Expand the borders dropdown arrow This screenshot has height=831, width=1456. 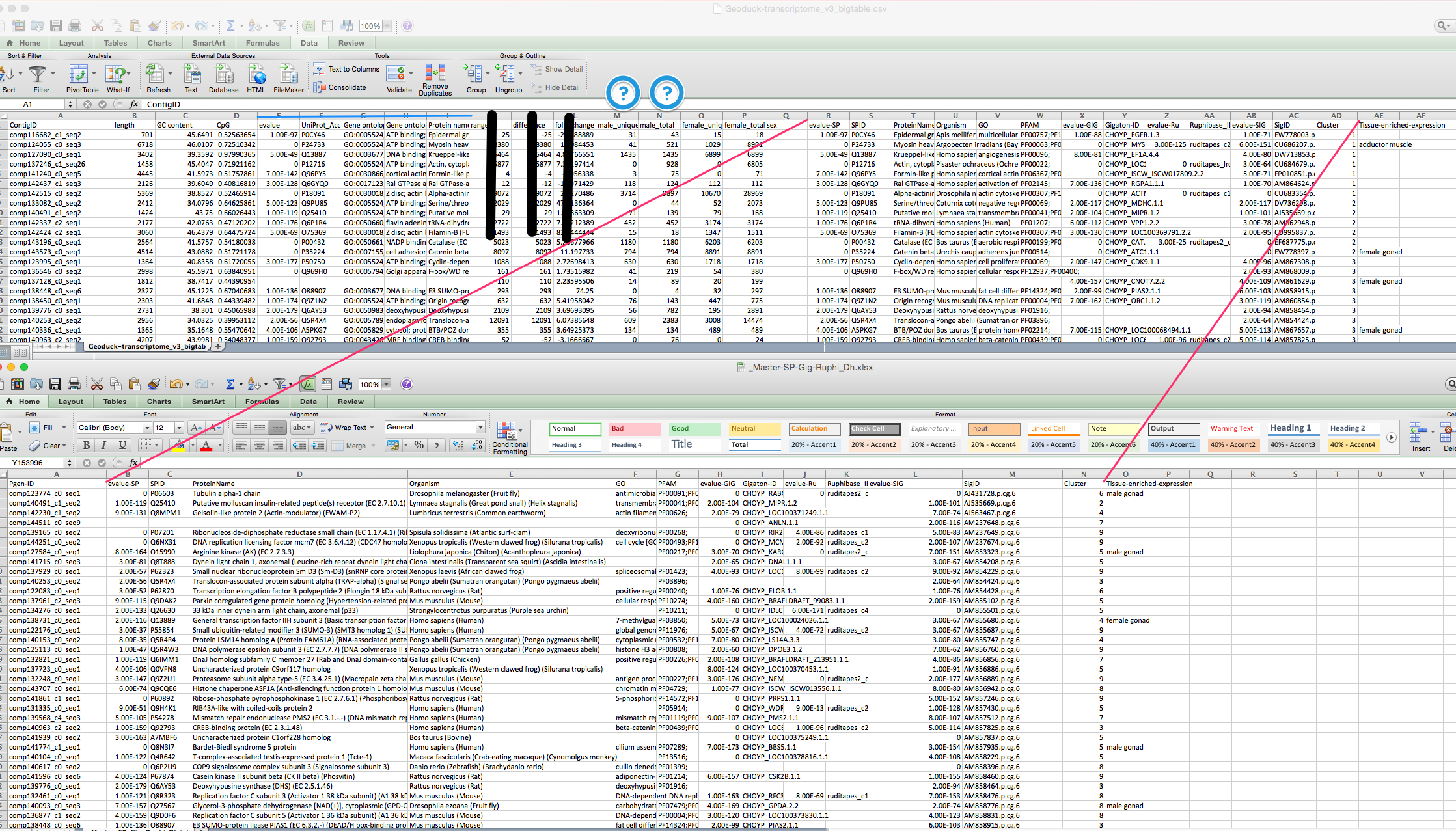[157, 445]
